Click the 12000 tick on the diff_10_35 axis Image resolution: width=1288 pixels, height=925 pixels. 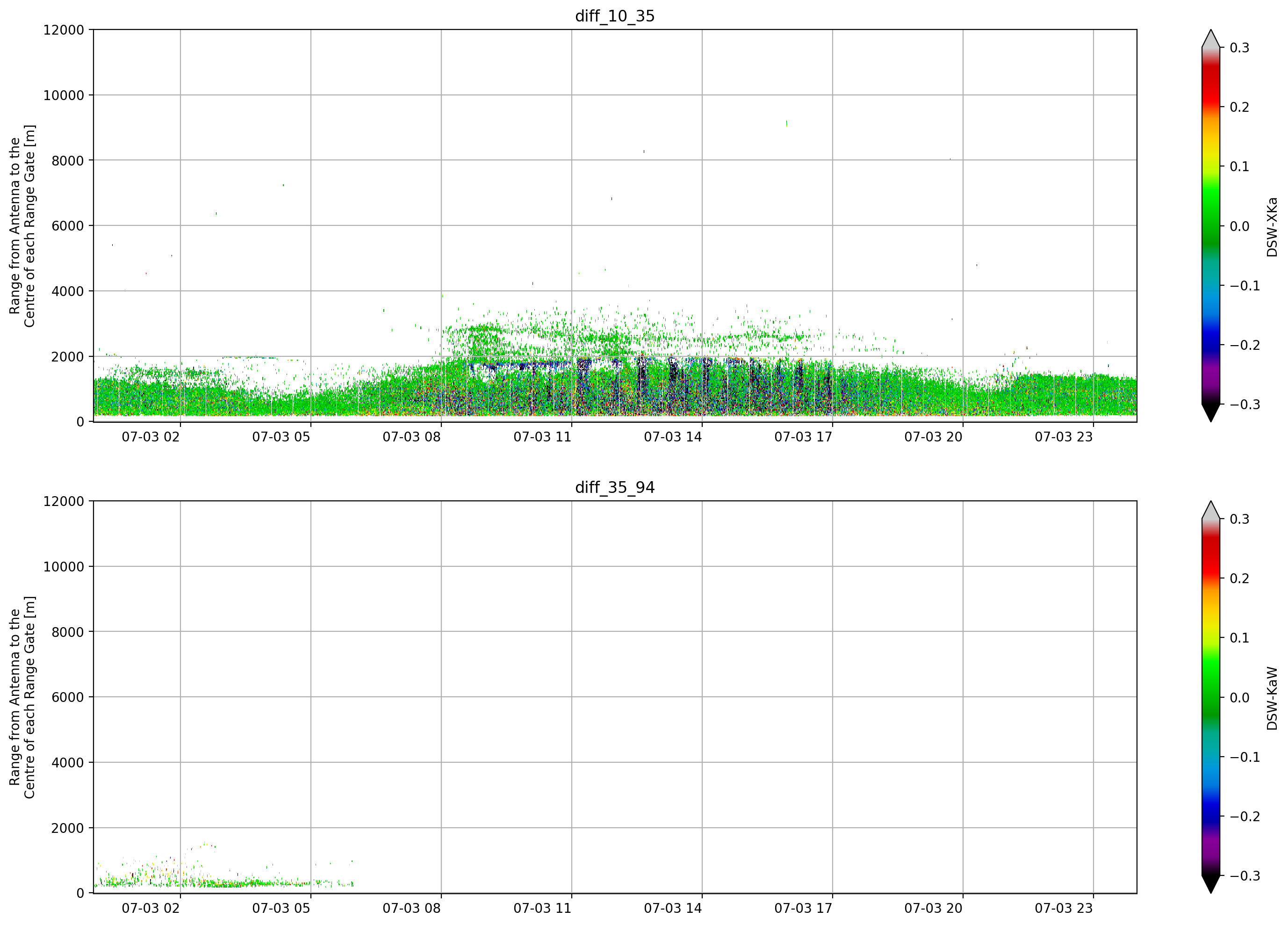pyautogui.click(x=64, y=29)
